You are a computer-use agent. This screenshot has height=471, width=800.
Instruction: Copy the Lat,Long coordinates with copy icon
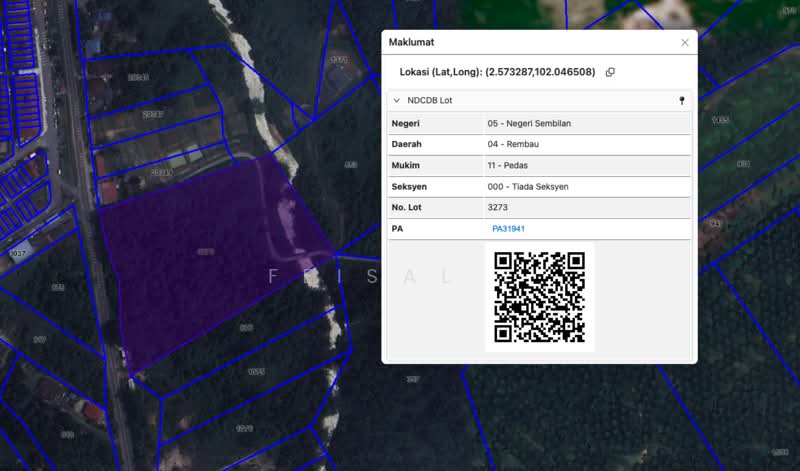pos(610,72)
